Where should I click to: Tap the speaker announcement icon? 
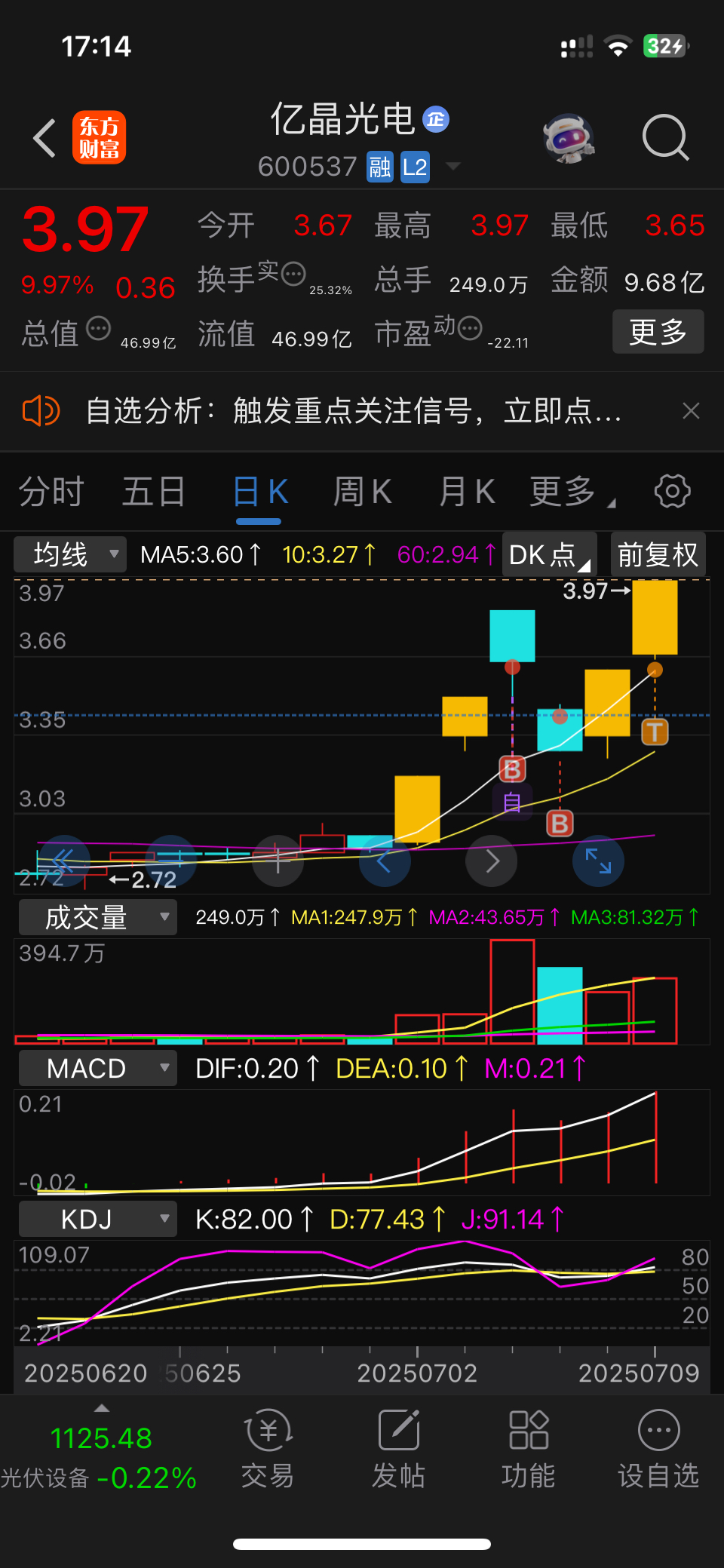coord(41,411)
